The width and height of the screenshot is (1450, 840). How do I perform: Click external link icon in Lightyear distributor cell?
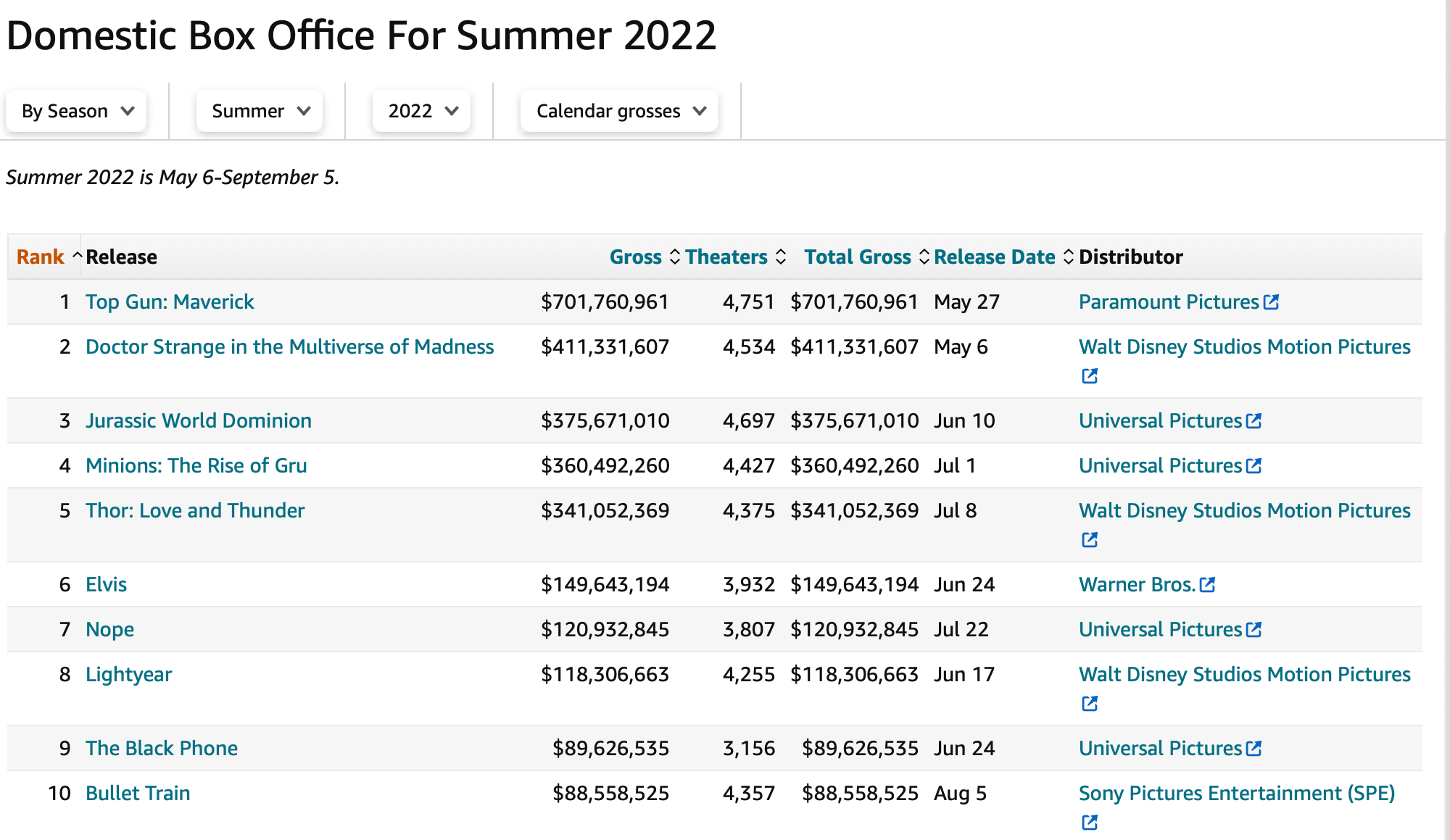1089,703
